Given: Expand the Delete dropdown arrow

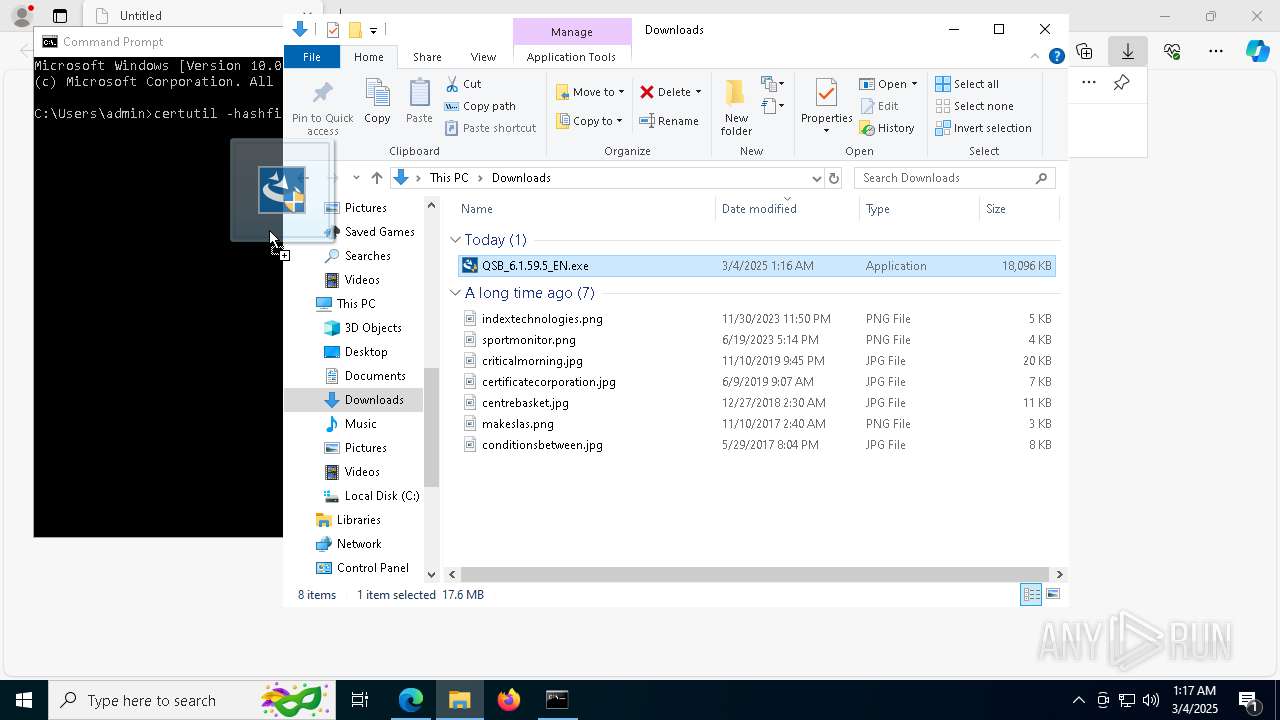Looking at the screenshot, I should click(x=698, y=92).
